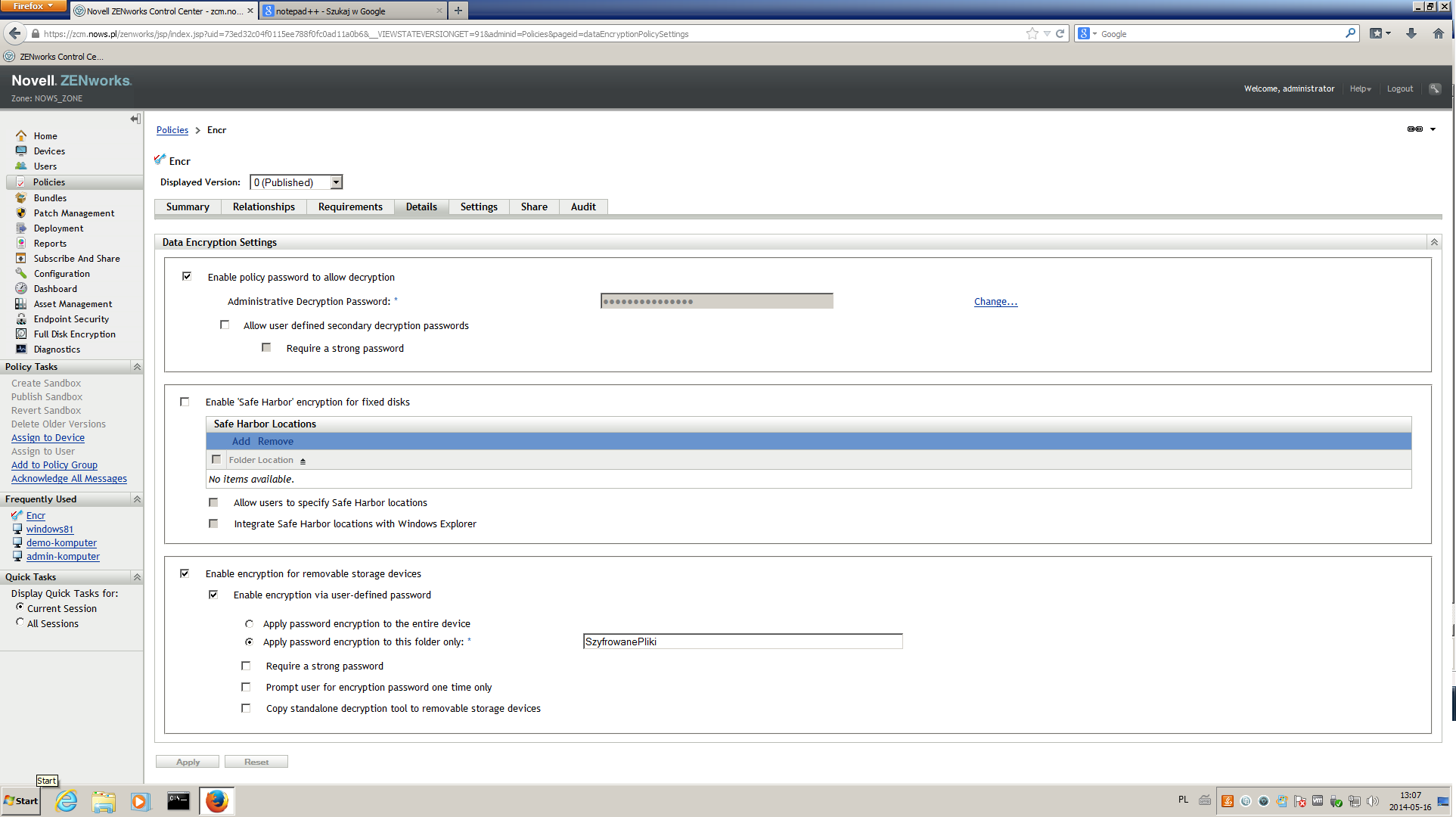
Task: Switch to Share tab
Action: (x=534, y=207)
